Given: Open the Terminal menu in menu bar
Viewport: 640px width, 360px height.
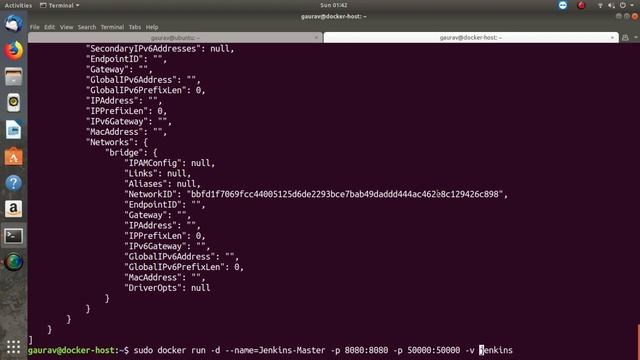Looking at the screenshot, I should tap(112, 27).
